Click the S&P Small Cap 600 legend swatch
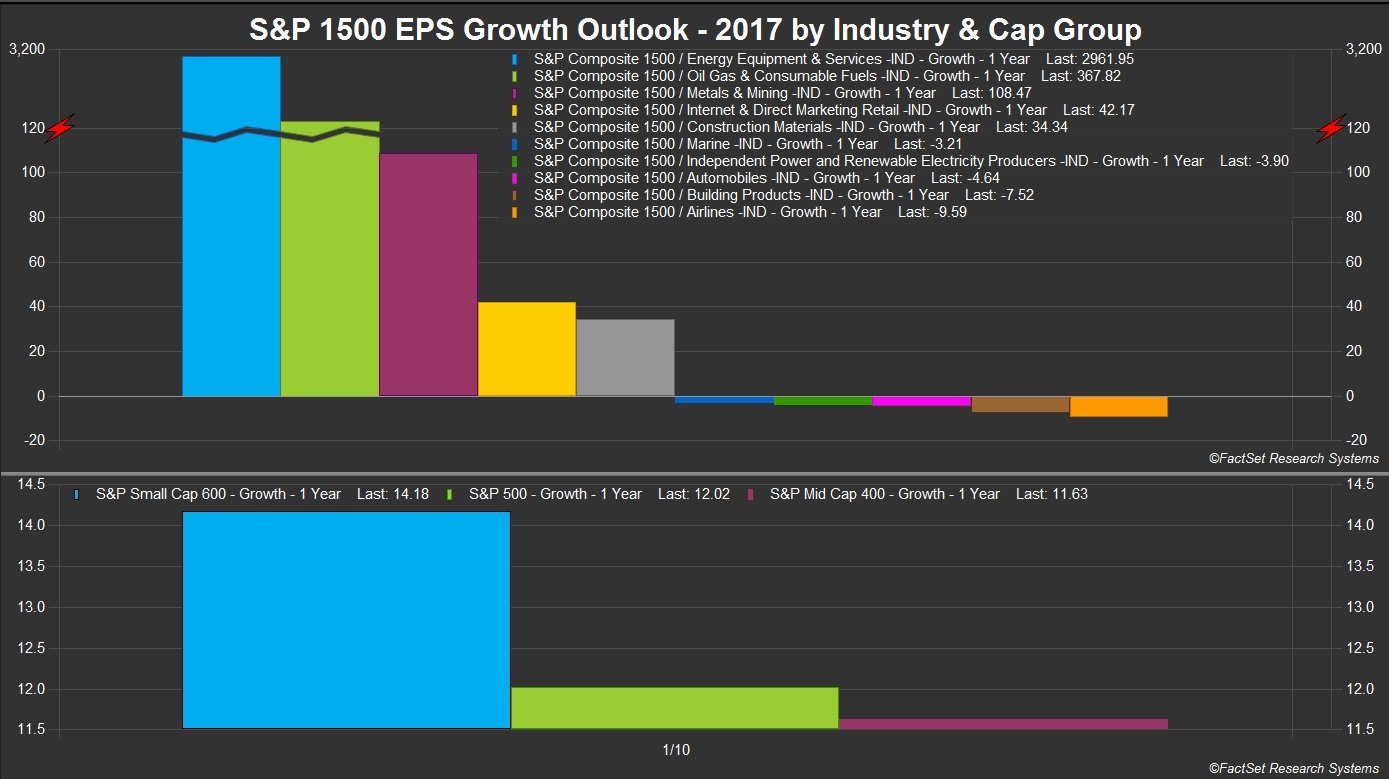 [76, 494]
